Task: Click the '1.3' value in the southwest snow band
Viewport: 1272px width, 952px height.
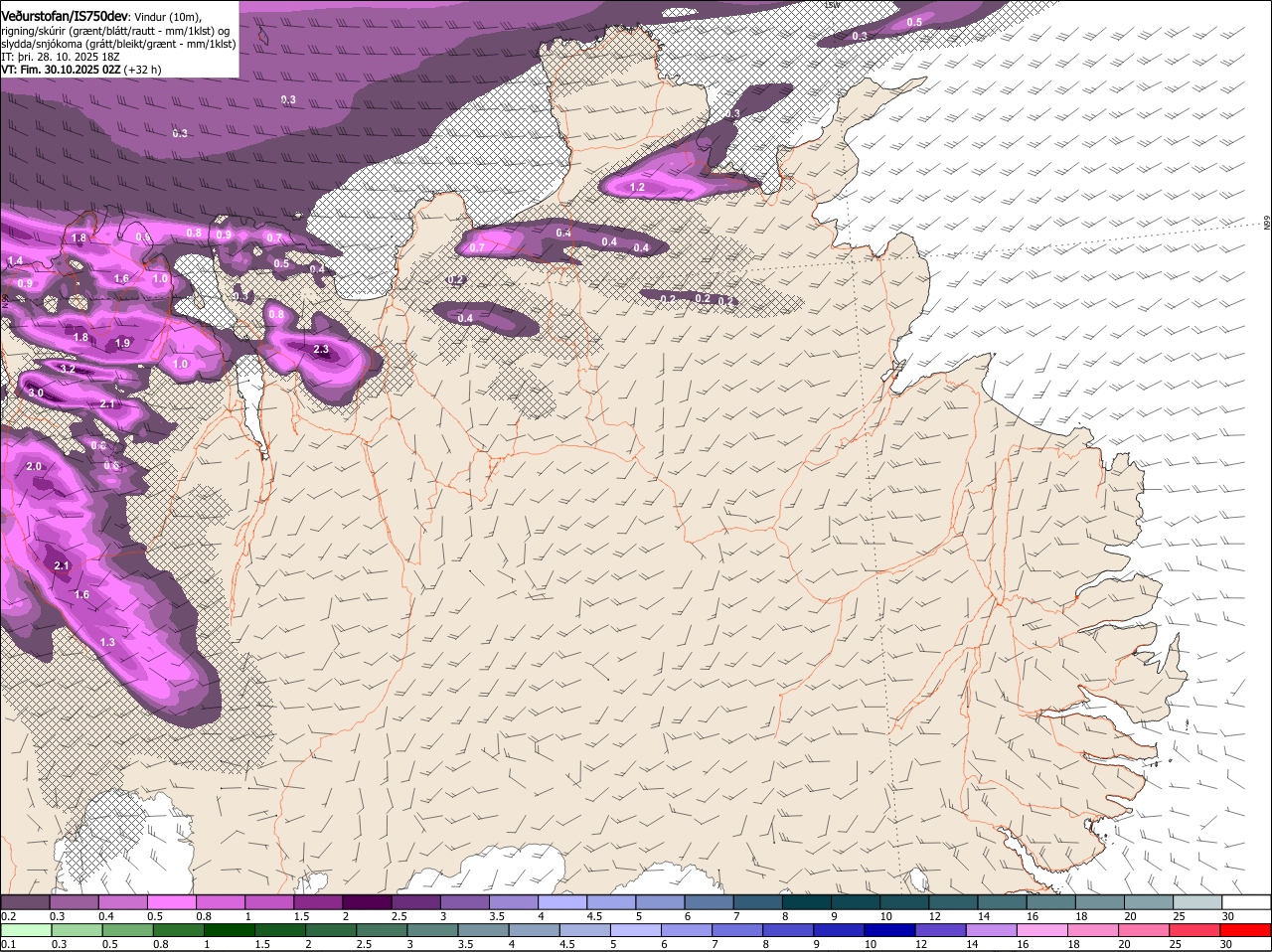Action: tap(107, 642)
